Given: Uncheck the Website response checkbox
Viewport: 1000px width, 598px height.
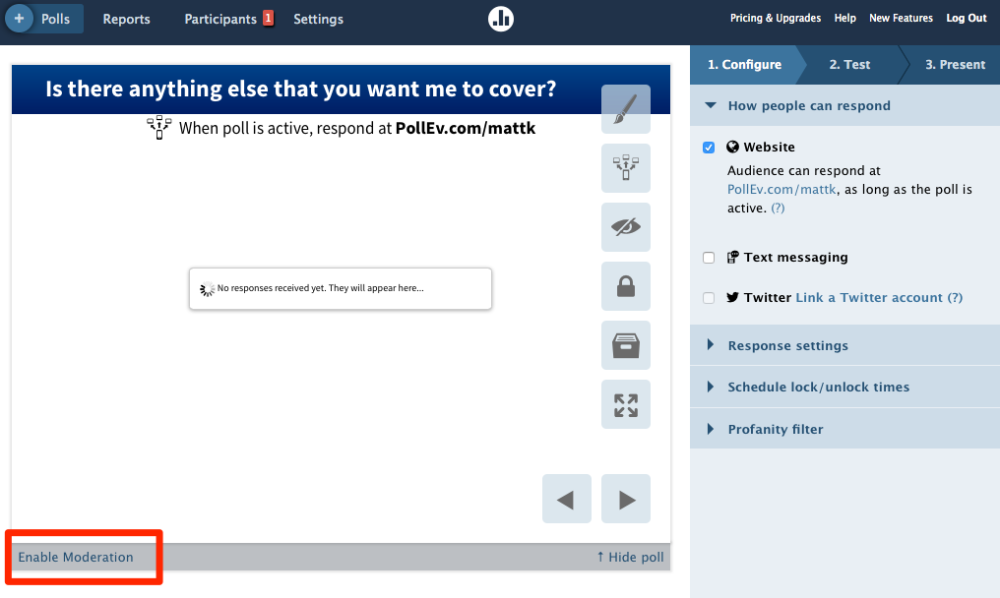Looking at the screenshot, I should pos(709,147).
